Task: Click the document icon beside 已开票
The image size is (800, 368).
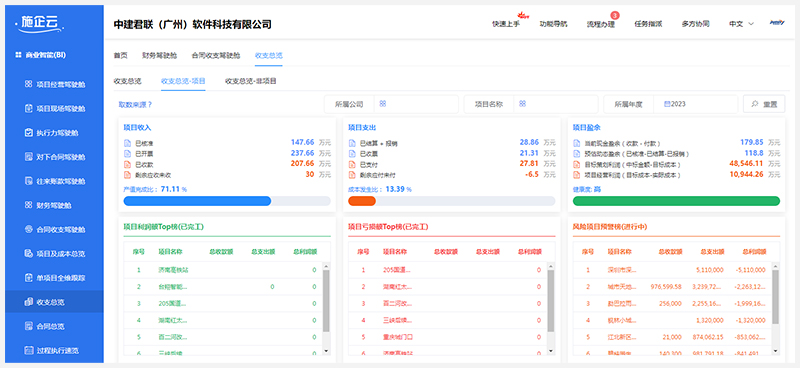Action: pos(127,154)
